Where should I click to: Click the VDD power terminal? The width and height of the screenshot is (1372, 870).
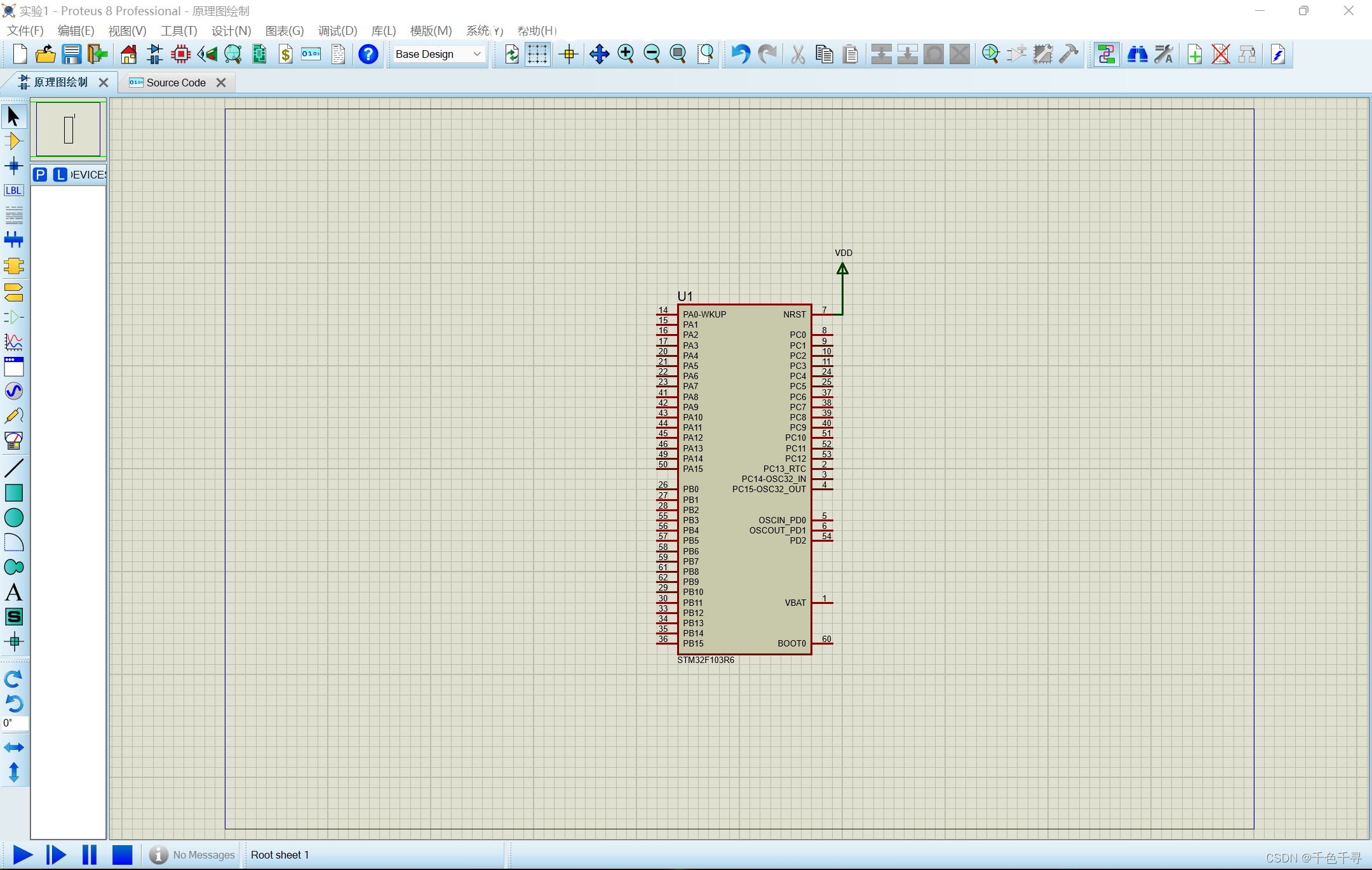point(842,269)
